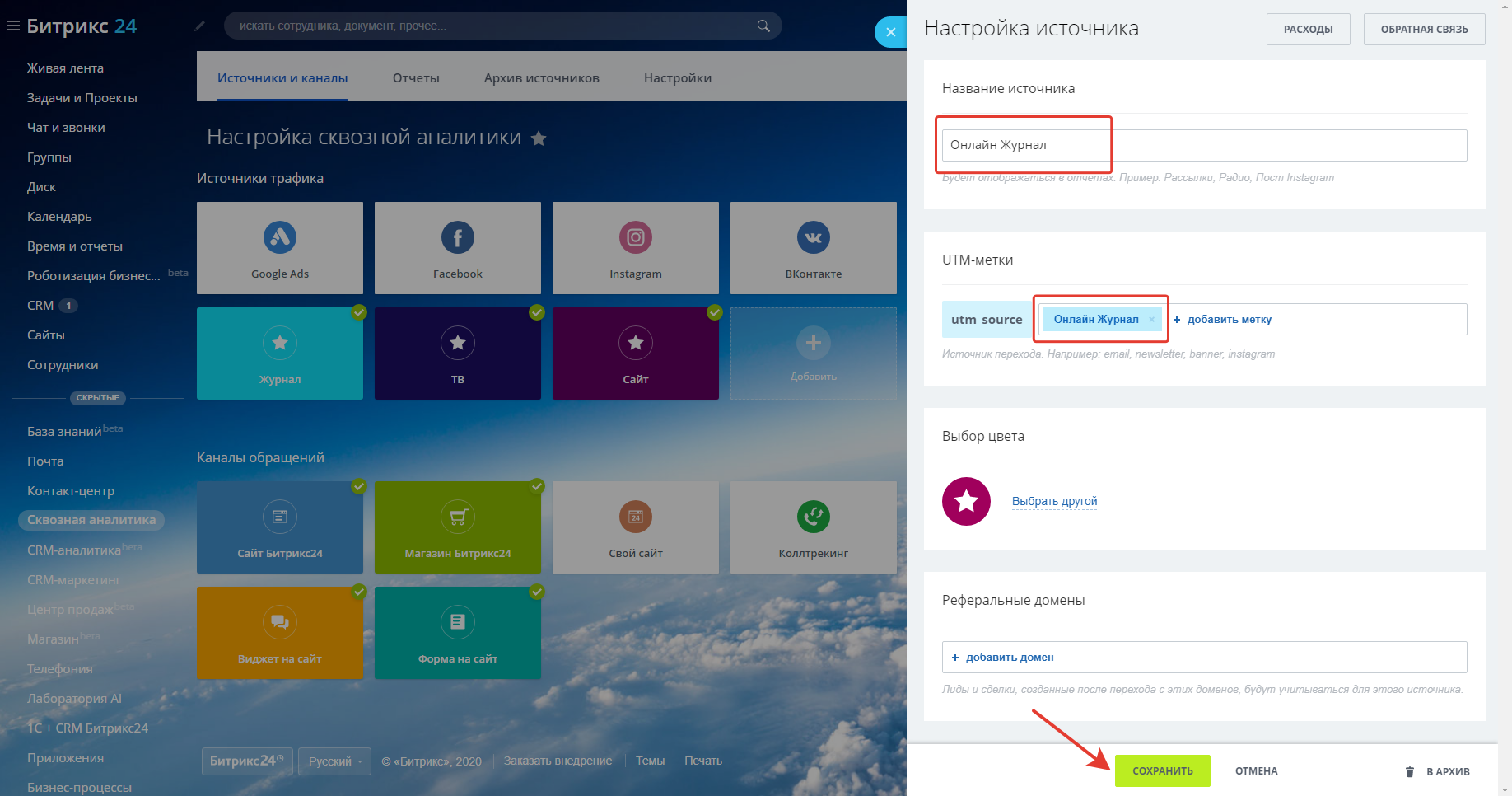
Task: Open the Виджет на сайт channel tile
Action: point(280,633)
